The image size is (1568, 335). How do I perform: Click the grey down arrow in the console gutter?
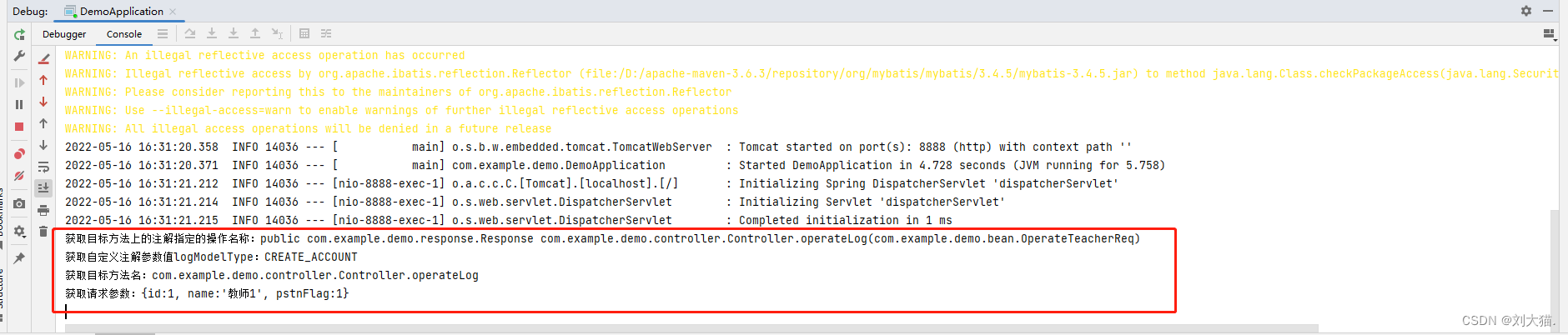44,145
